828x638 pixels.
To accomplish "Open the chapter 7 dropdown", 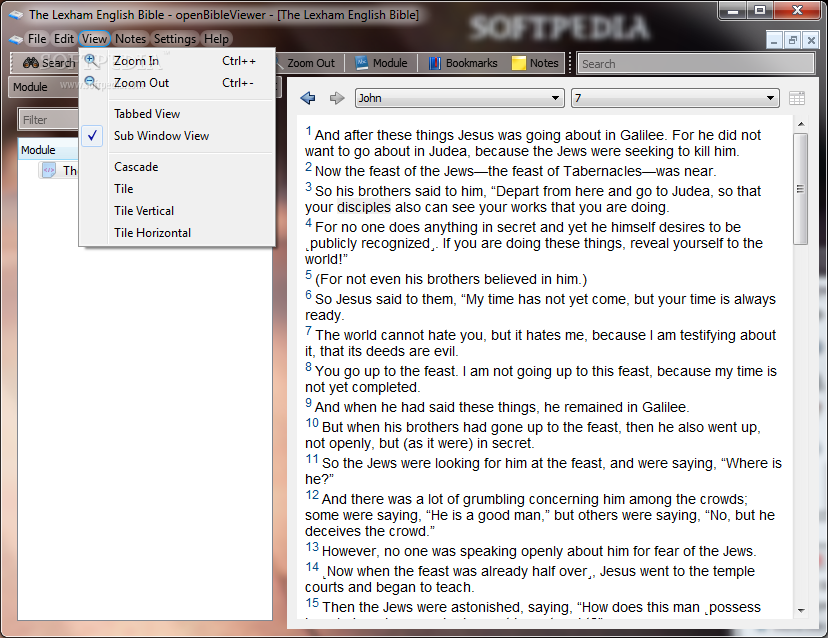I will coord(675,98).
